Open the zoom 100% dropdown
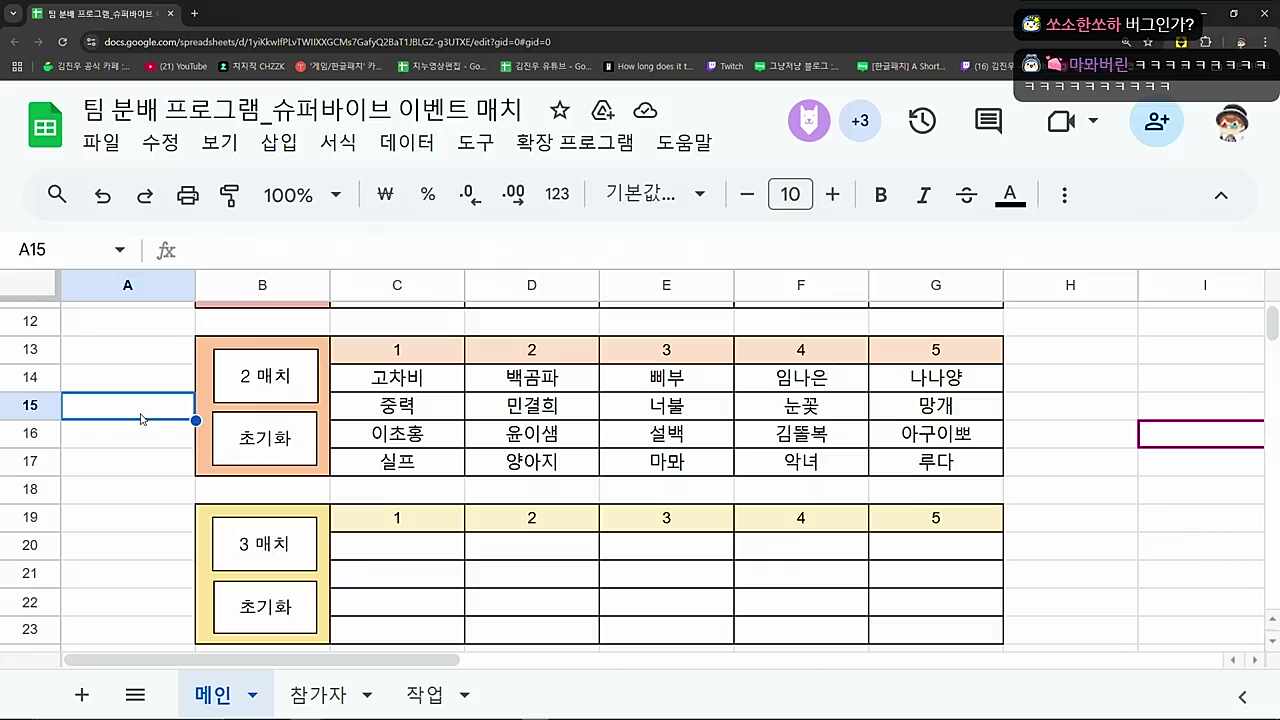The height and width of the screenshot is (720, 1280). pyautogui.click(x=302, y=195)
